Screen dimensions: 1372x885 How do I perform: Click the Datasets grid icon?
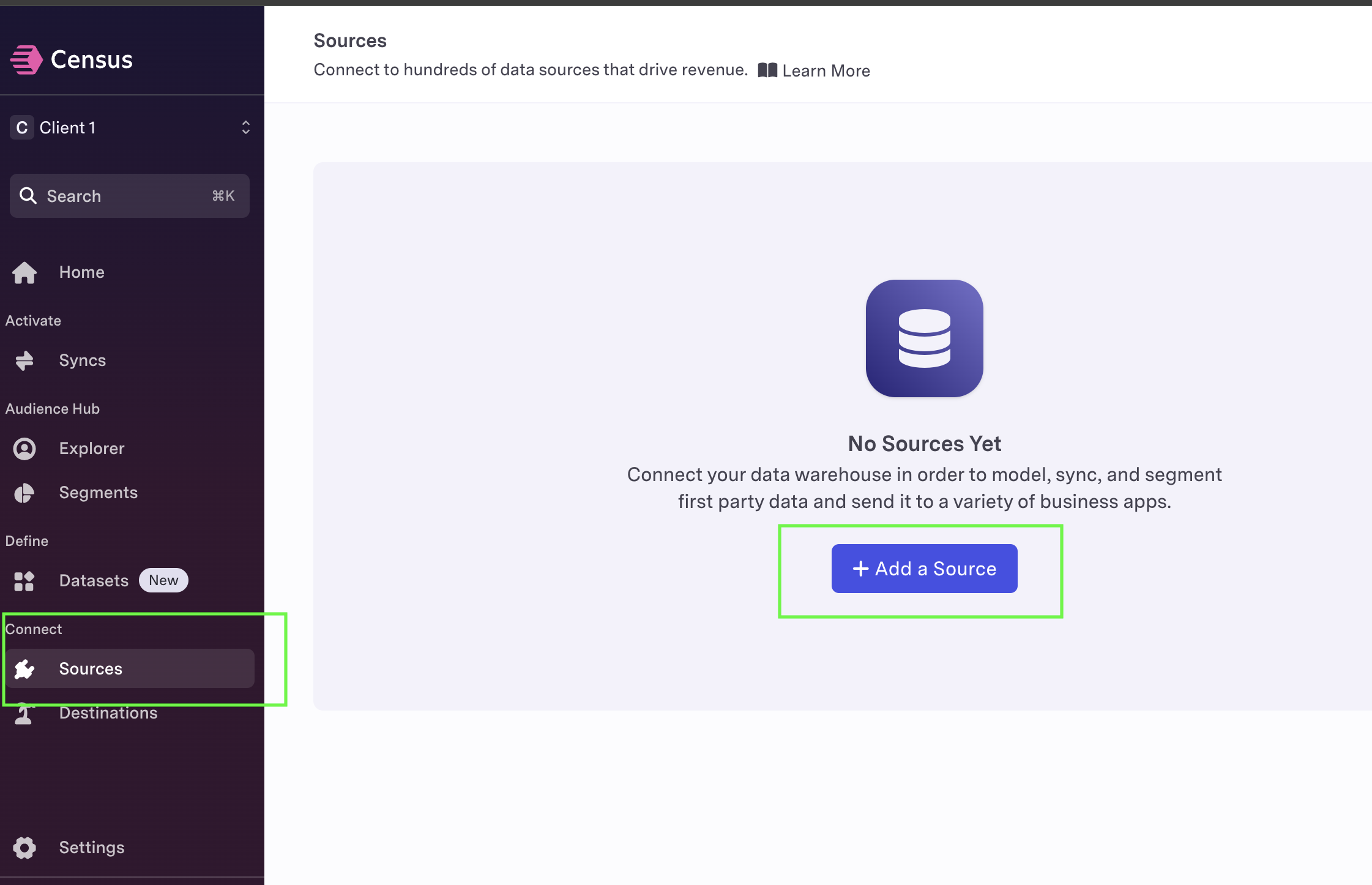24,581
